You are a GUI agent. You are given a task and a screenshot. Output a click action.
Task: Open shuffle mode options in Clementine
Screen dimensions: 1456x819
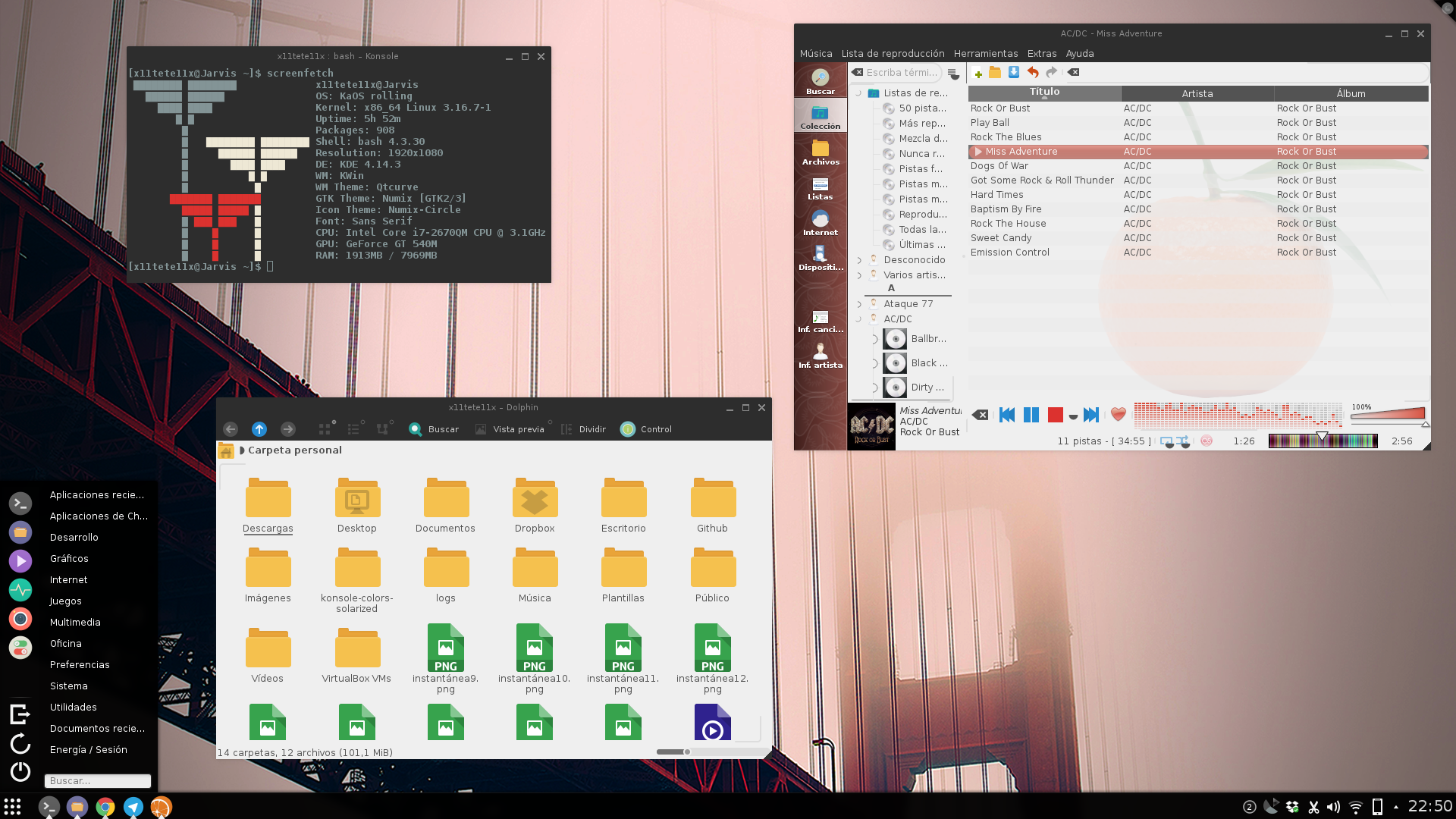coord(1184,441)
